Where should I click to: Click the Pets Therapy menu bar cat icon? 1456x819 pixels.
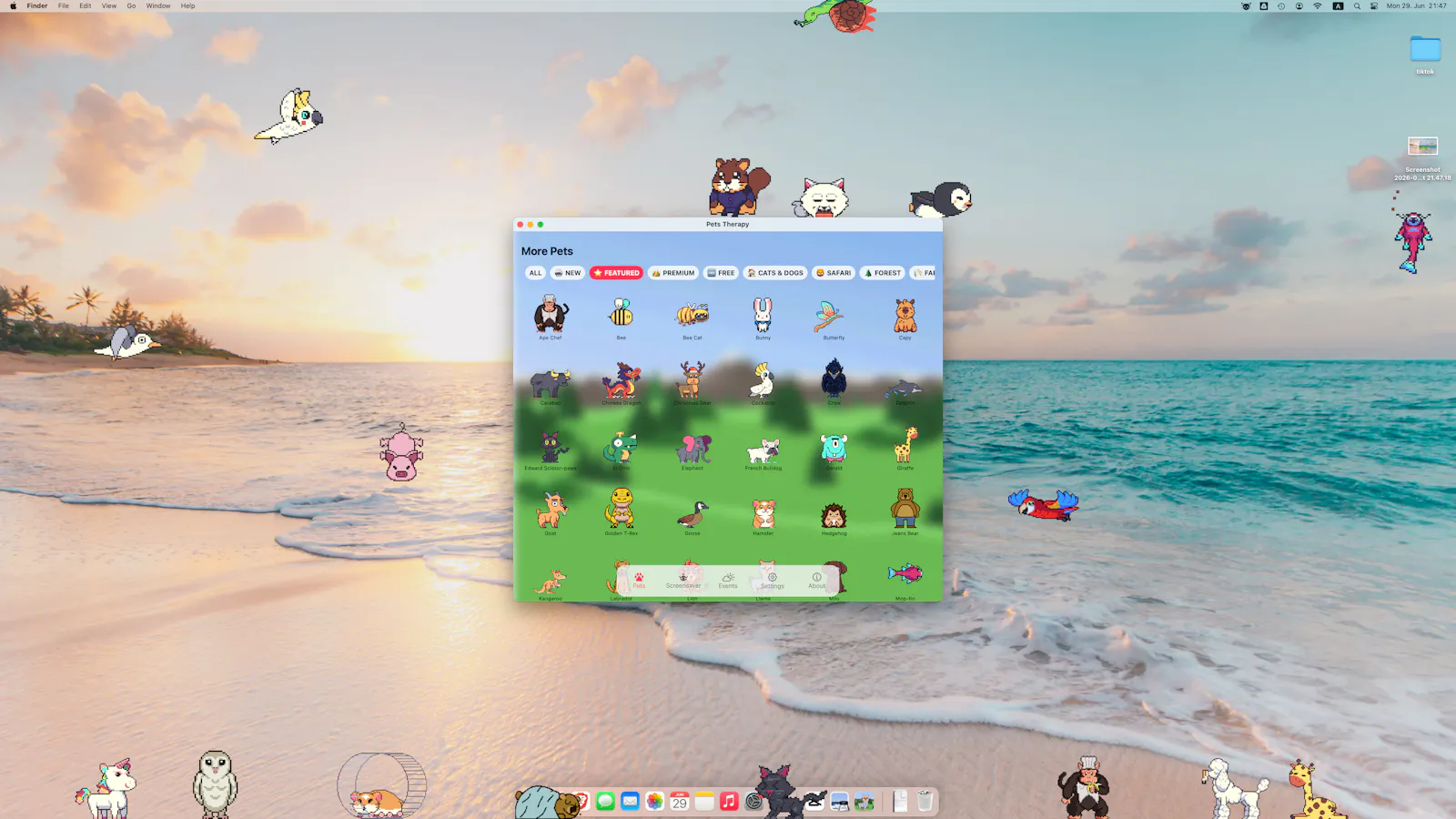pos(1246,5)
